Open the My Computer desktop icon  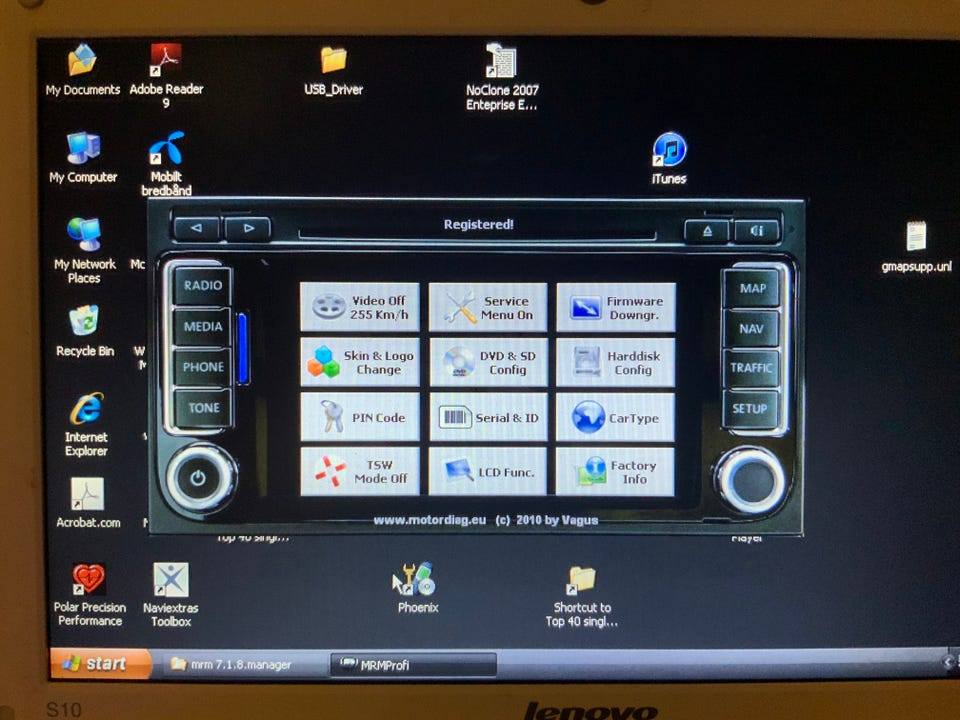[83, 157]
